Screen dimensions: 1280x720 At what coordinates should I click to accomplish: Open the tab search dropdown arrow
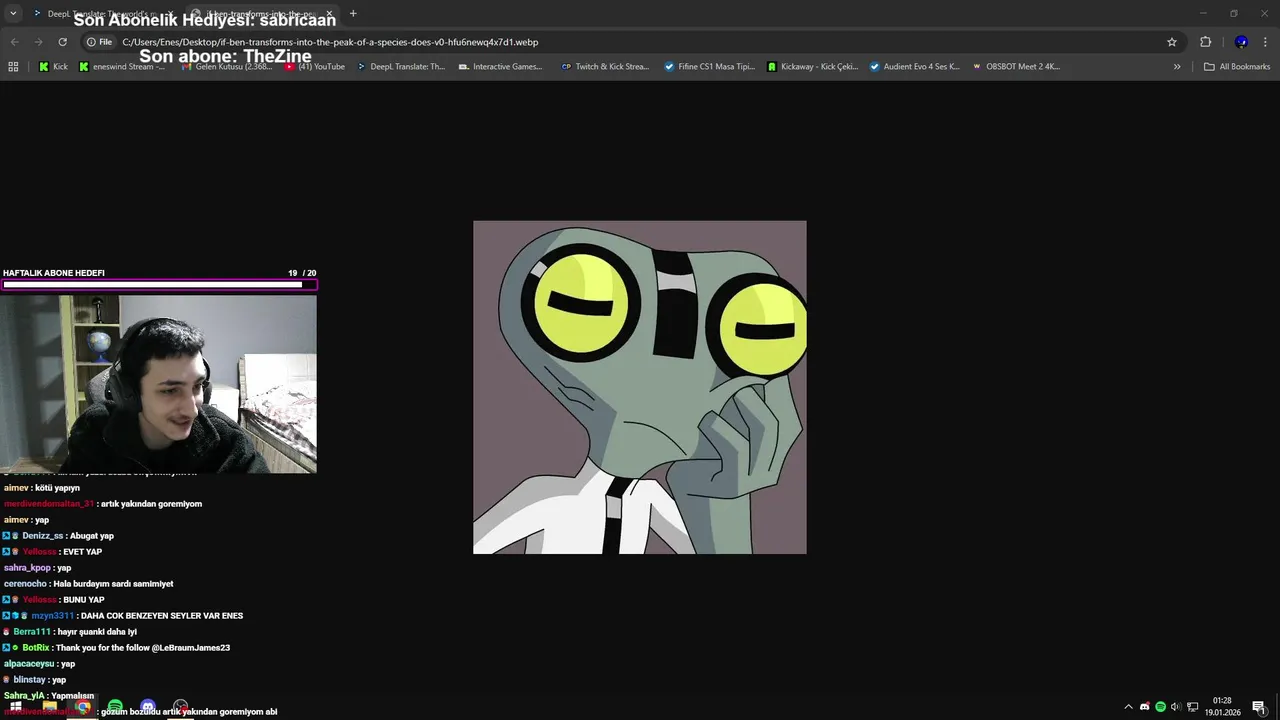coord(13,13)
